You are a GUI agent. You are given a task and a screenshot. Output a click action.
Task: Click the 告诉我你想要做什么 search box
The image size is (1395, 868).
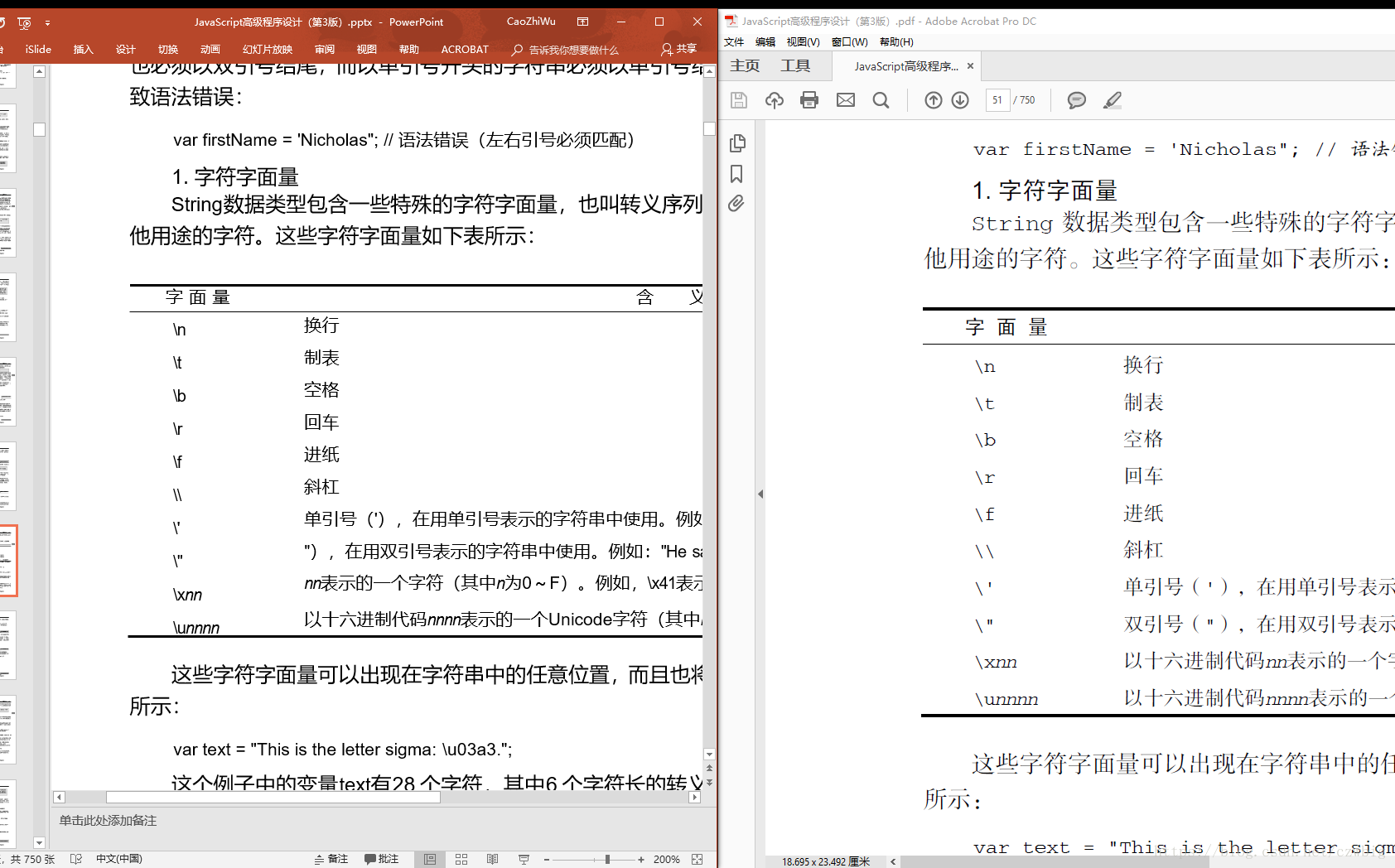pos(566,50)
